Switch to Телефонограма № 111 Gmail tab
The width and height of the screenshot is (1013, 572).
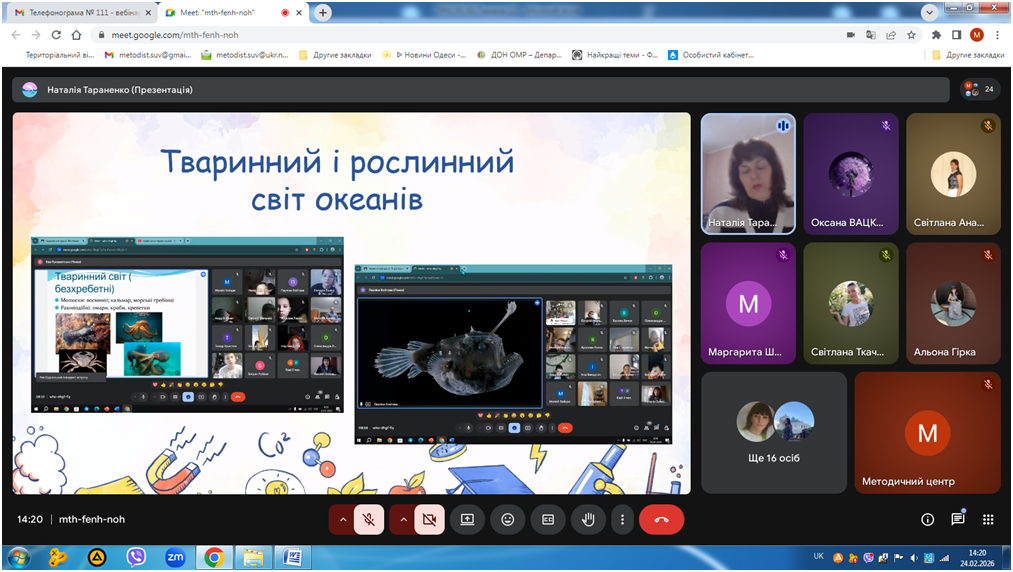(78, 13)
